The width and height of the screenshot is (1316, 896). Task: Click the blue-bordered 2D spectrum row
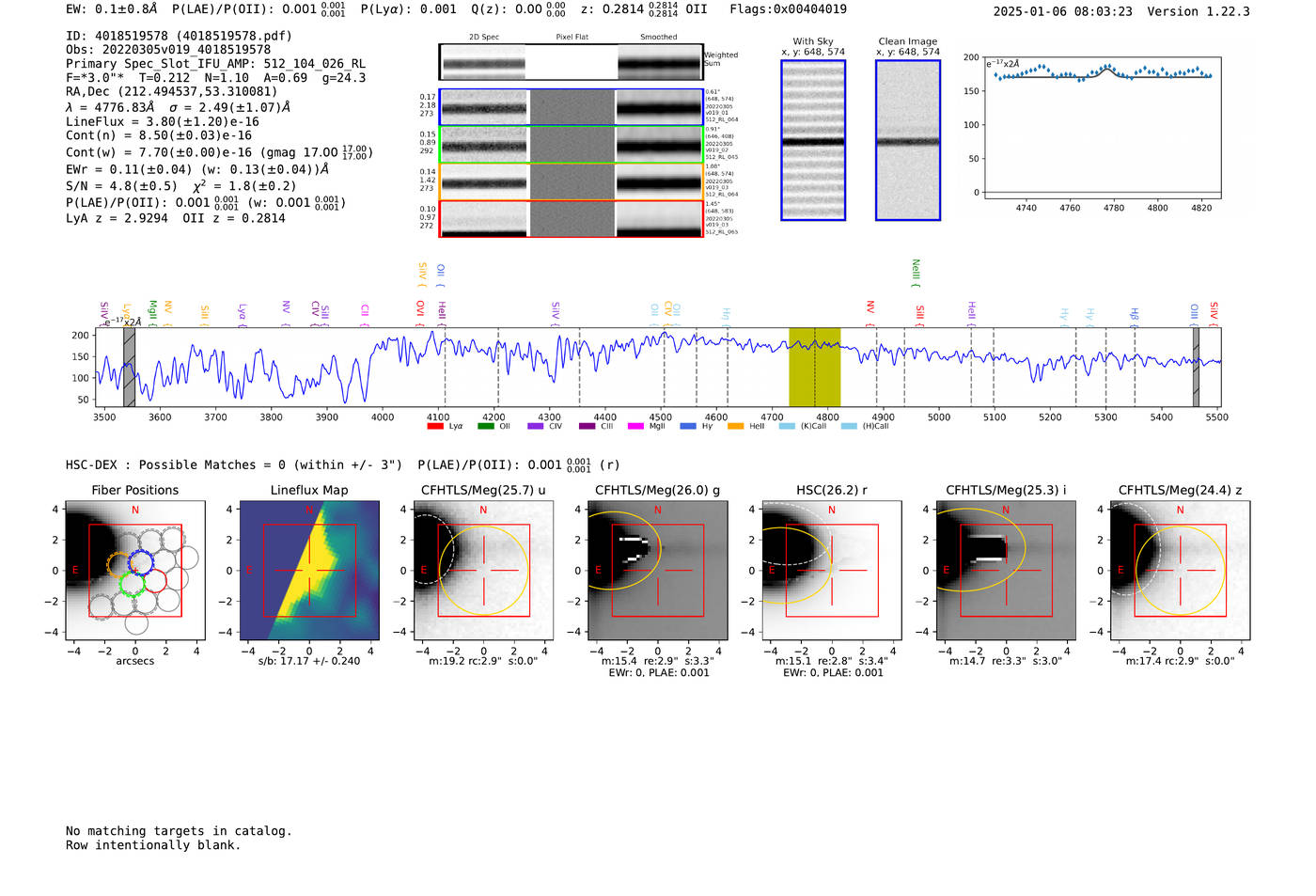[572, 108]
